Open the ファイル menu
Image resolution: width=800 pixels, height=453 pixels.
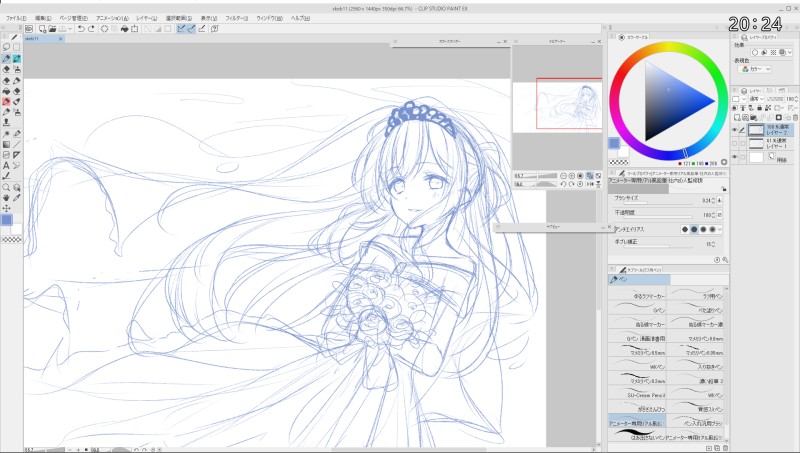[x=16, y=18]
